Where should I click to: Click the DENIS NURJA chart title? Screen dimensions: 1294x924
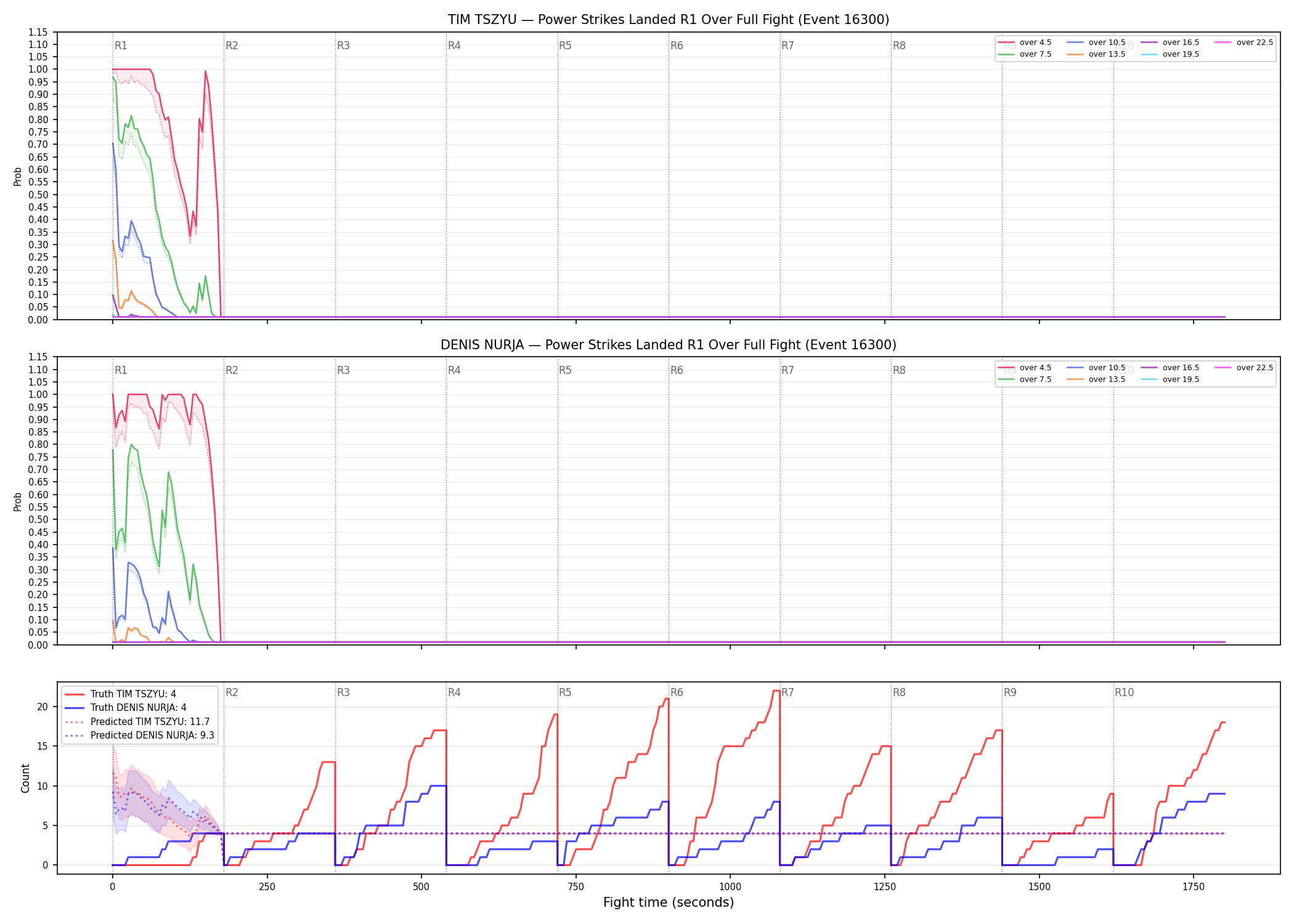(669, 345)
